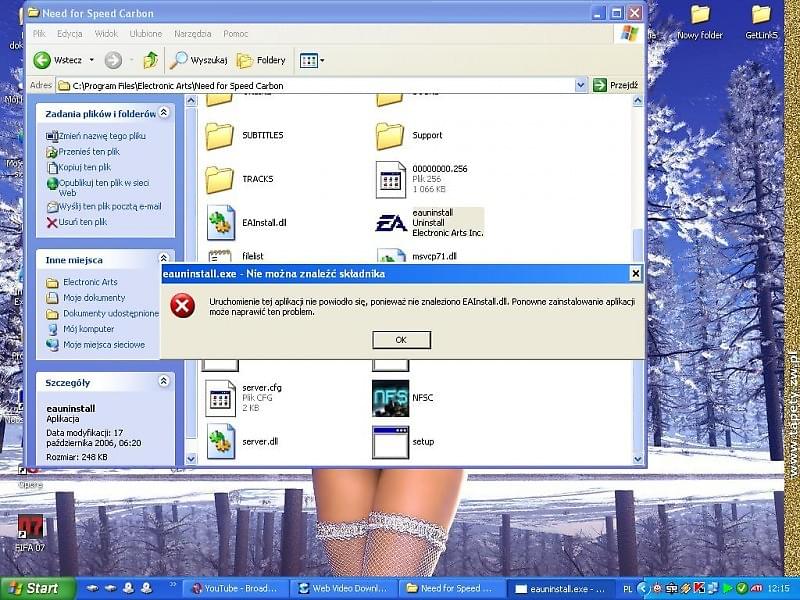Screen dimensions: 800x600
Task: Click the PL language indicator
Action: (628, 589)
